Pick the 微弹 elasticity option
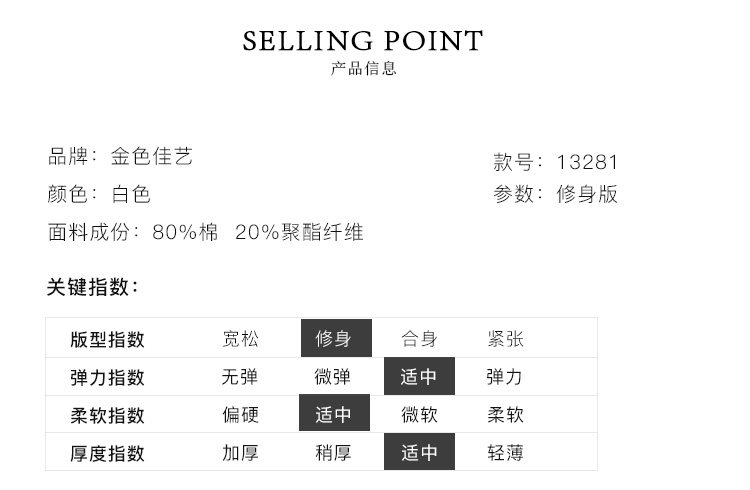The image size is (750, 490). [333, 377]
